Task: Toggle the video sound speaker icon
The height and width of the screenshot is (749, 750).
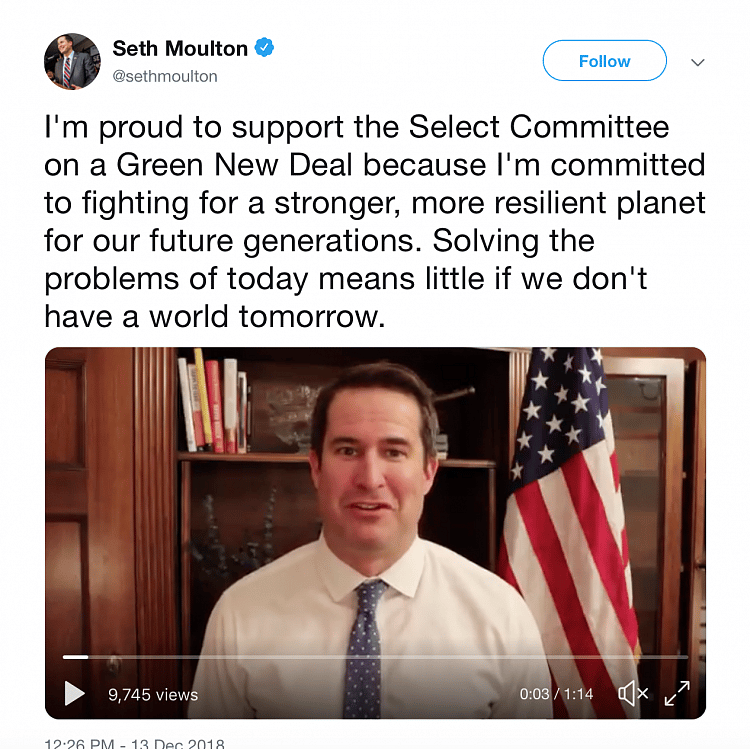Action: [633, 693]
